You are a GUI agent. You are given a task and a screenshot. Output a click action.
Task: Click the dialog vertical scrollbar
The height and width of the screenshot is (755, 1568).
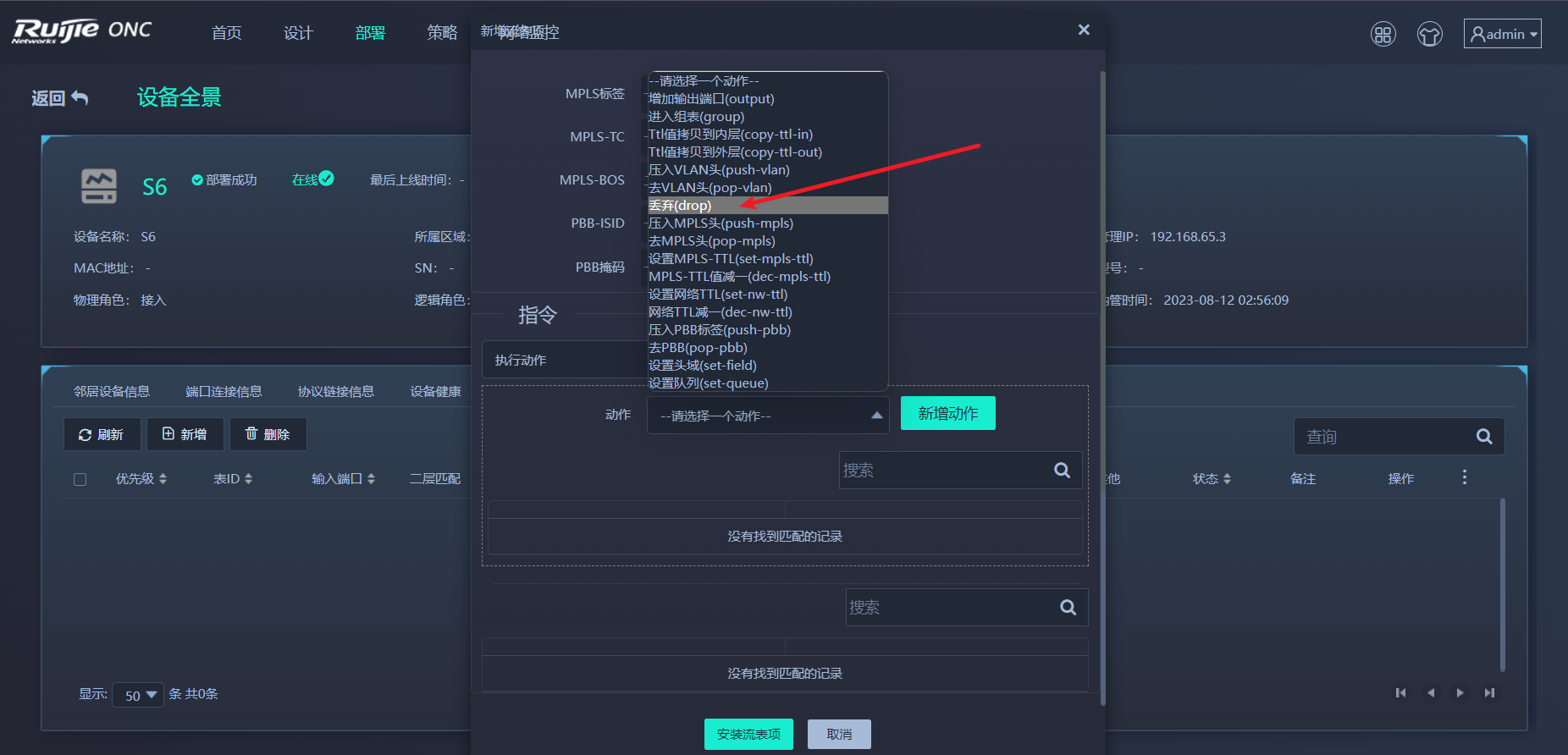1102,388
